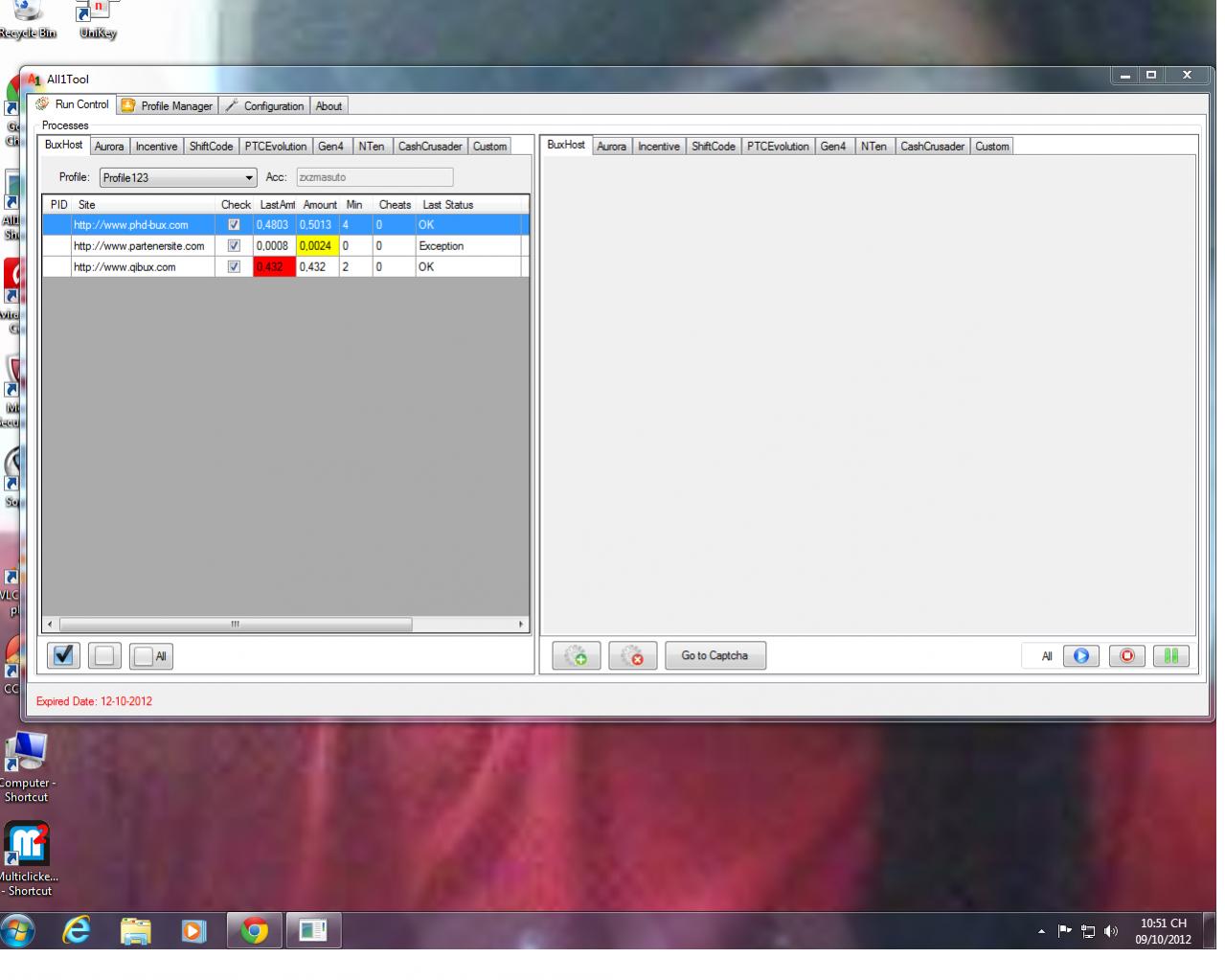Toggle checkbox for phd-bux.com row
1225x980 pixels.
pos(234,224)
